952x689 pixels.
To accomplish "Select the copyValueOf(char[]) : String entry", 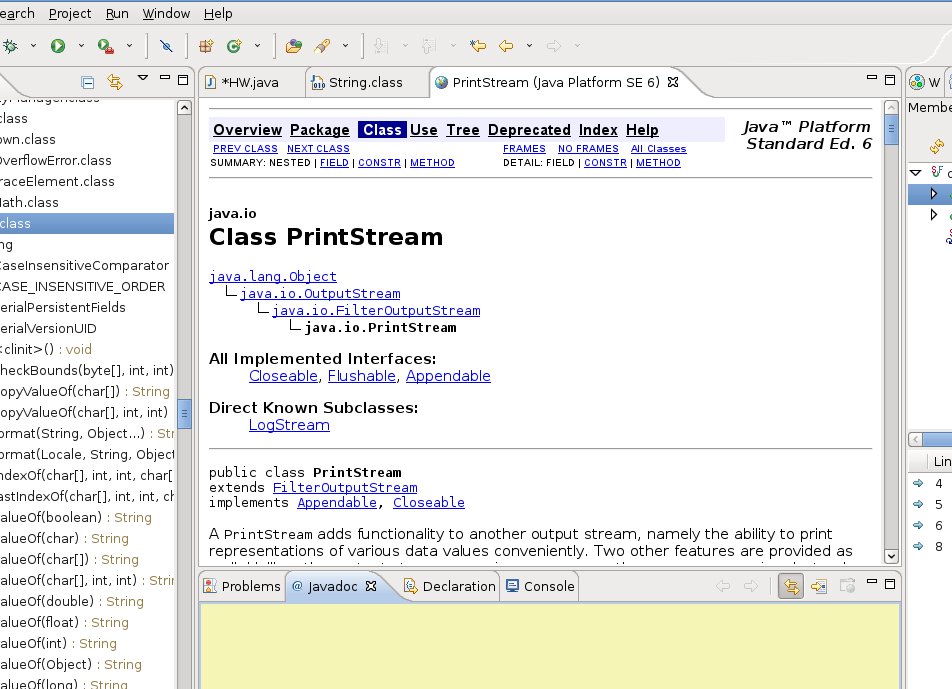I will (x=85, y=392).
